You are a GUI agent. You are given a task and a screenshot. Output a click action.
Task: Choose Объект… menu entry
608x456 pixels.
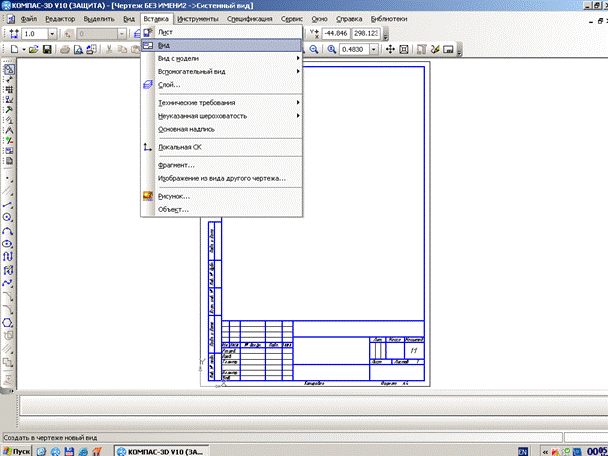[x=221, y=209]
